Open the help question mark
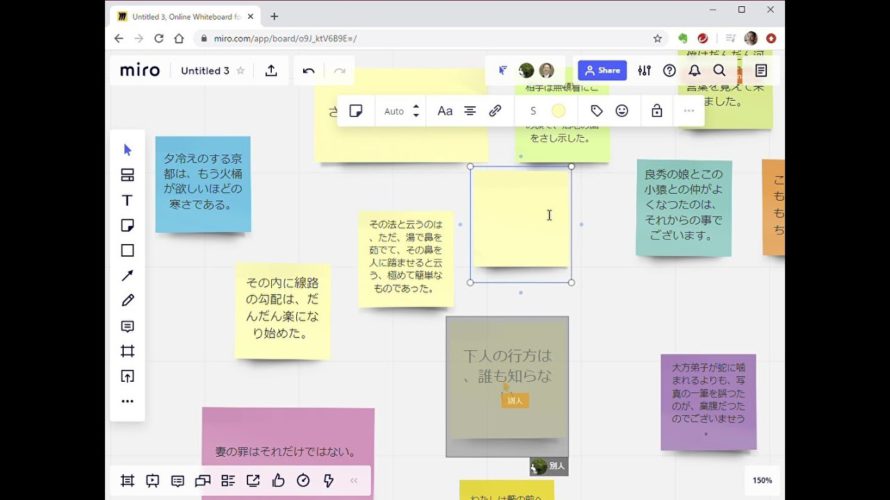Screen dimensions: 890x500 [x=669, y=70]
